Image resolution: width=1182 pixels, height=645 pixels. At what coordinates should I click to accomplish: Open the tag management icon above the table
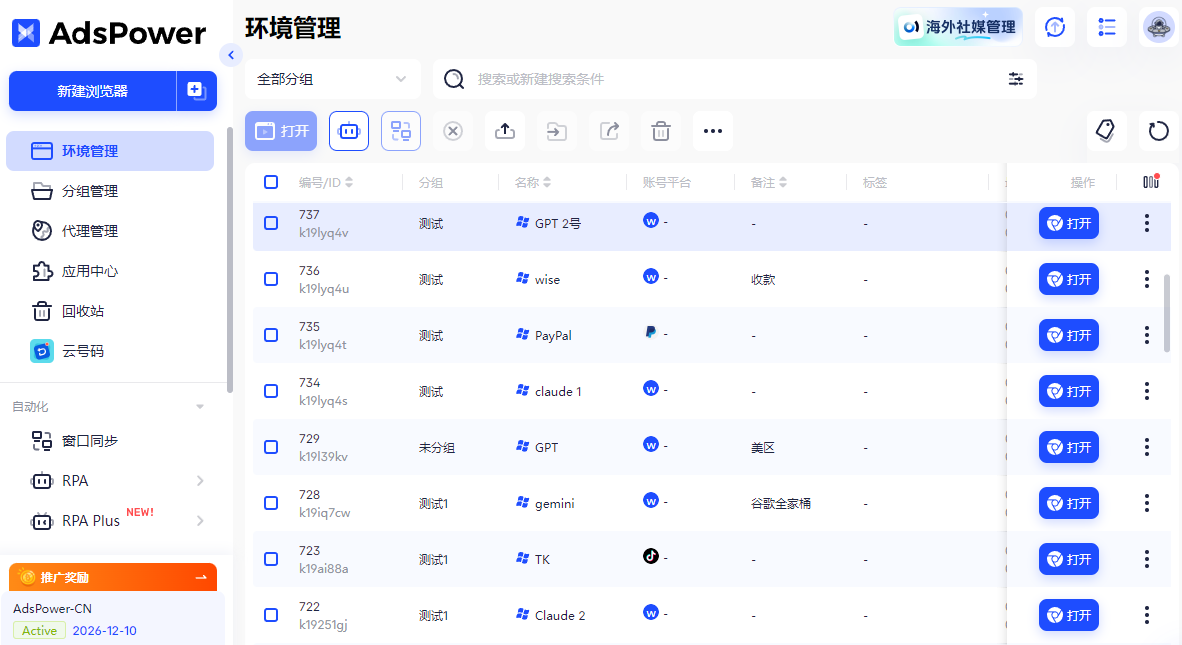pos(1106,131)
